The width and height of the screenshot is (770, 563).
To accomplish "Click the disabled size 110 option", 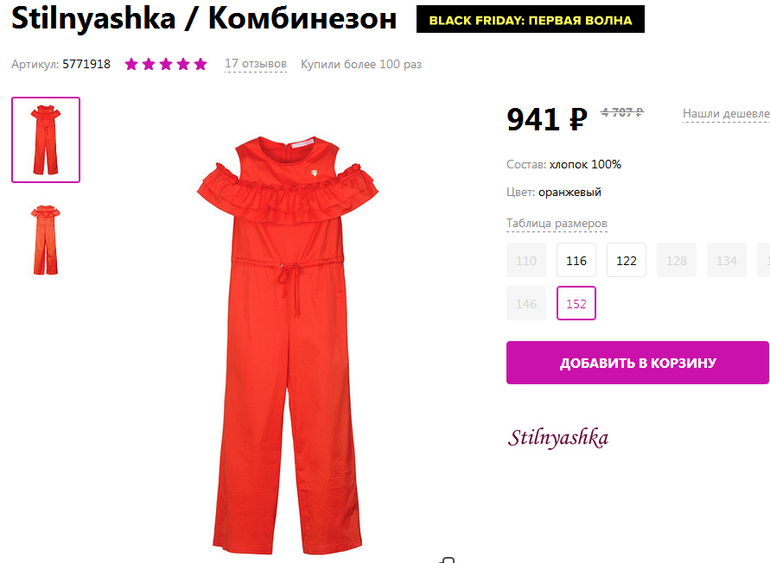I will click(526, 260).
